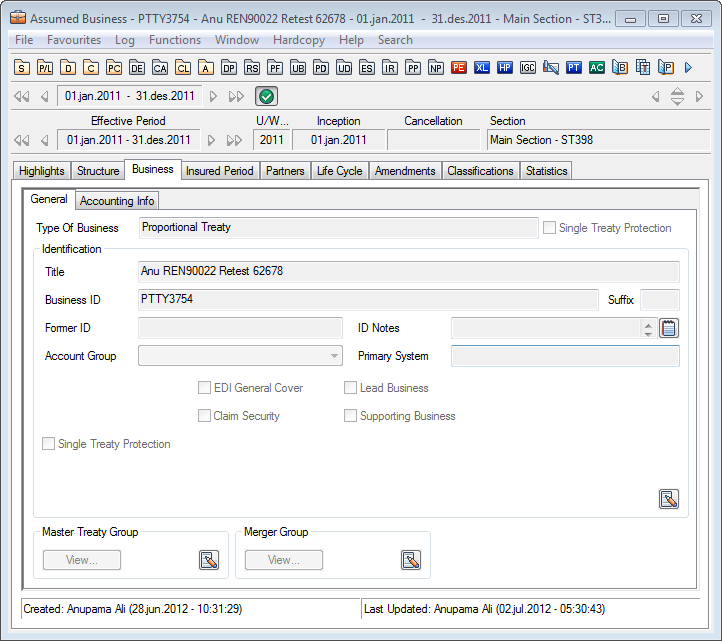722x641 pixels.
Task: Jump to last effective period double arrow
Action: pos(234,140)
